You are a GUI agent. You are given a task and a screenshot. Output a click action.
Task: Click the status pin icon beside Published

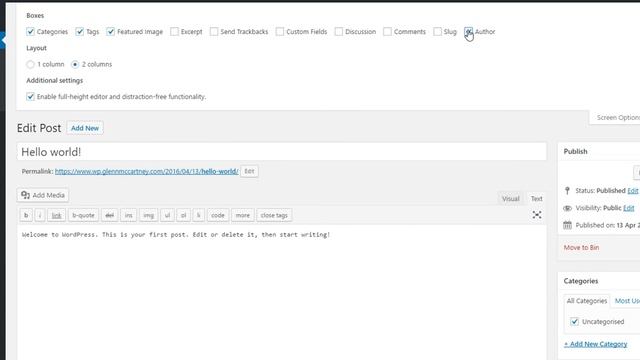[x=567, y=191]
